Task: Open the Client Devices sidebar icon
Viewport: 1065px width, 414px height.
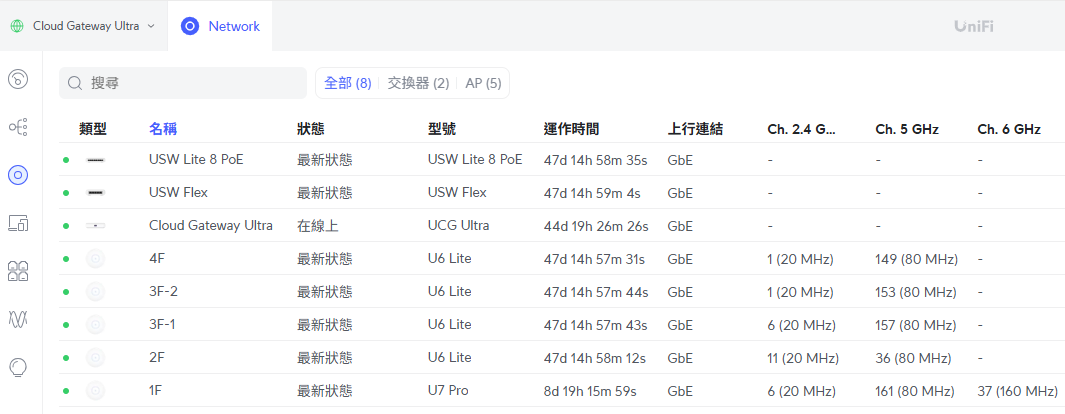Action: (18, 223)
